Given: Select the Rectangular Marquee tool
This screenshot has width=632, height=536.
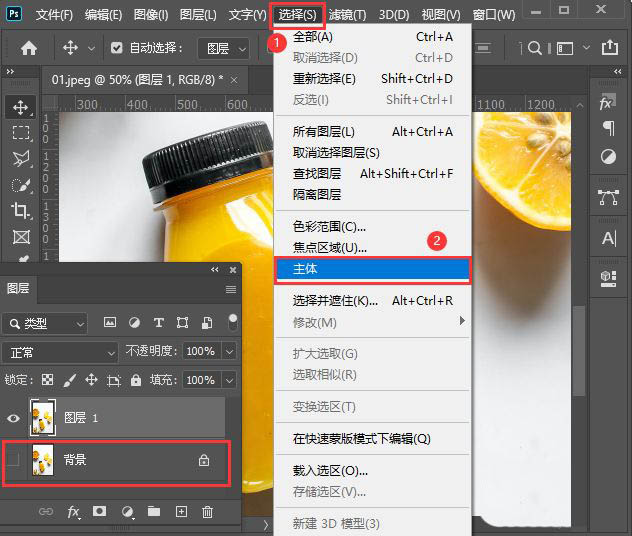Looking at the screenshot, I should (x=21, y=133).
